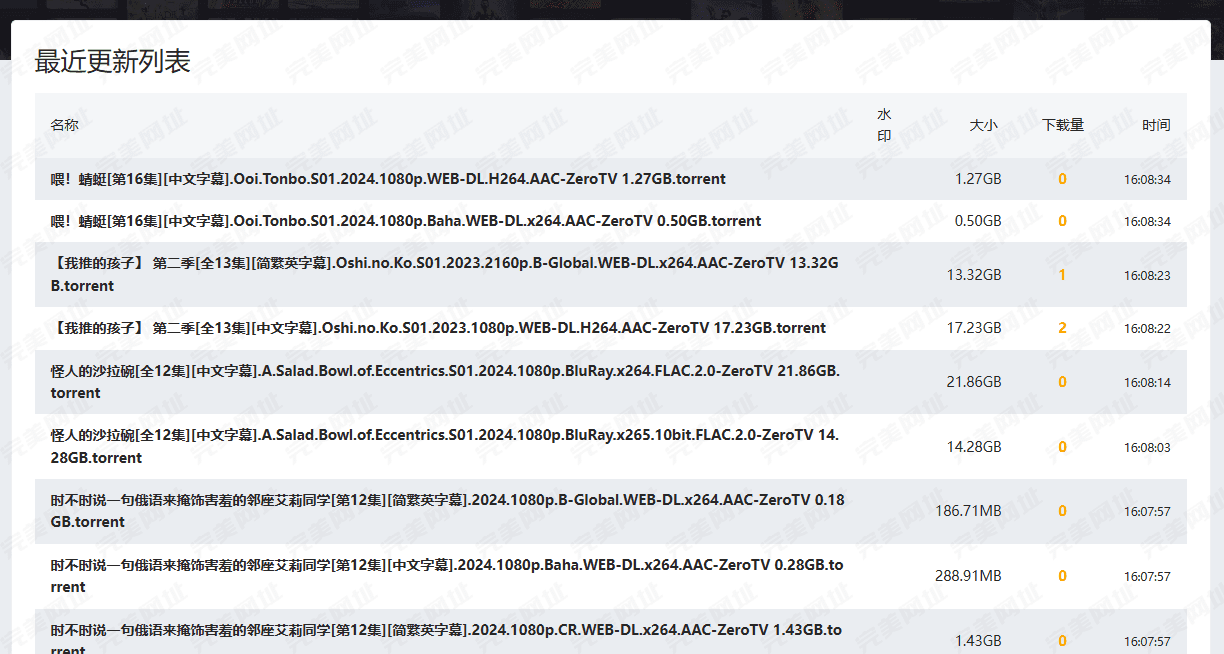
Task: Select the 0.50GB size cell
Action: (x=978, y=221)
